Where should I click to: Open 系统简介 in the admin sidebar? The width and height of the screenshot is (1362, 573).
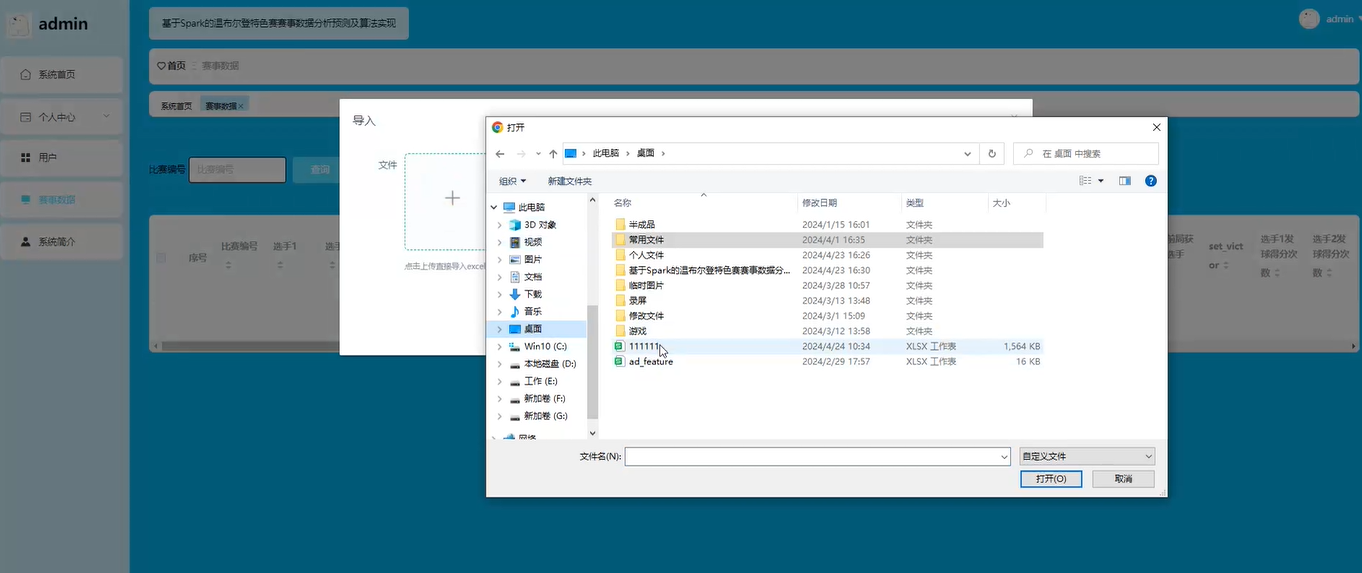[x=62, y=242]
